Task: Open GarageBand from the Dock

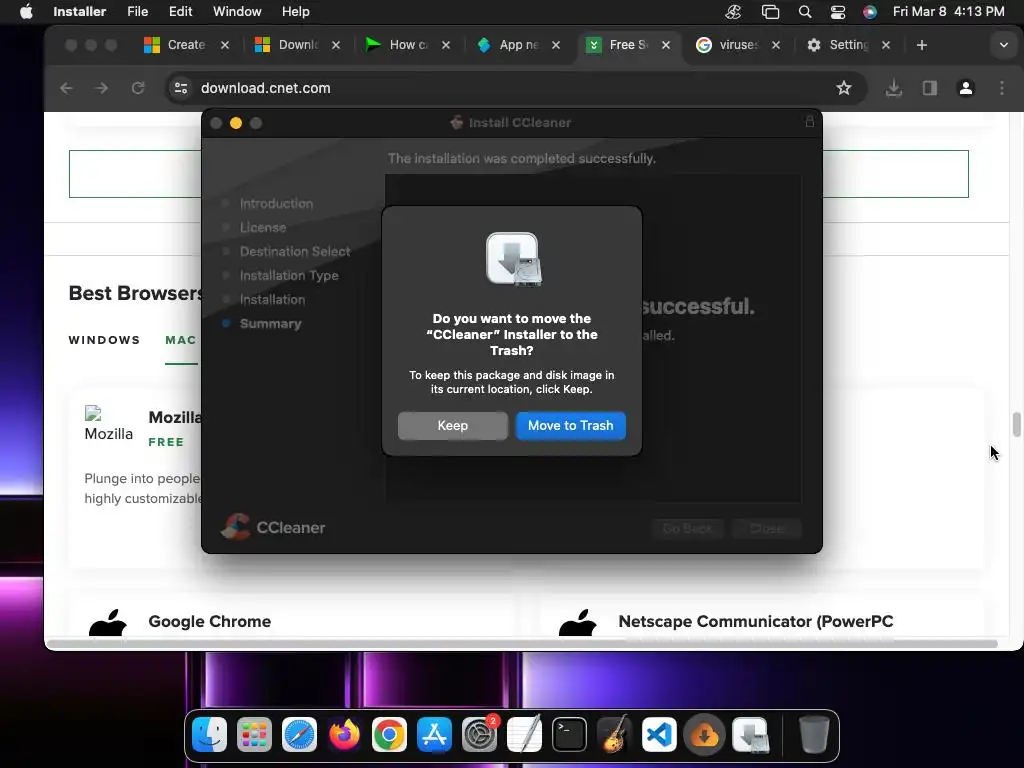Action: [x=614, y=735]
